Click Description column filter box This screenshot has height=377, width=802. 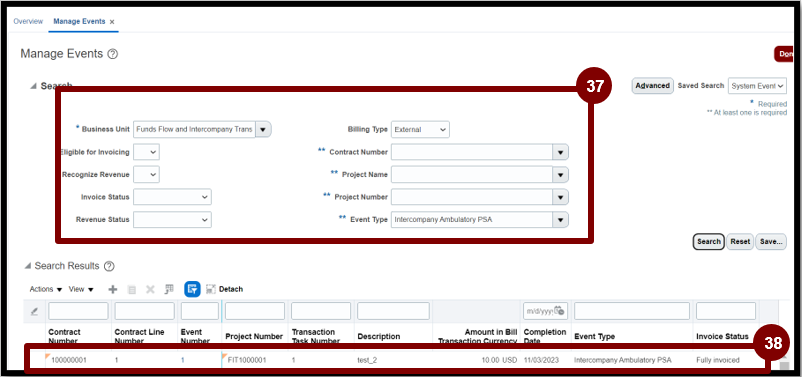click(393, 311)
